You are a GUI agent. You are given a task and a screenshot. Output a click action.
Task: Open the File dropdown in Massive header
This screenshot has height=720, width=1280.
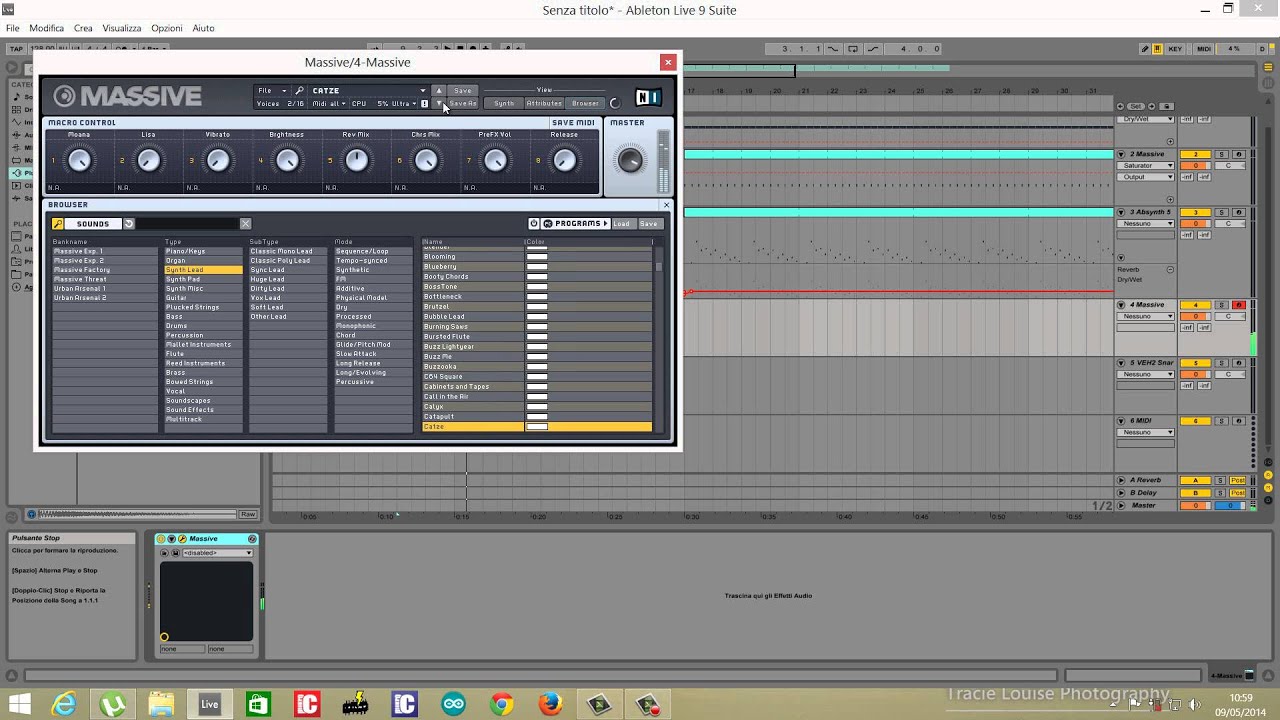(272, 90)
